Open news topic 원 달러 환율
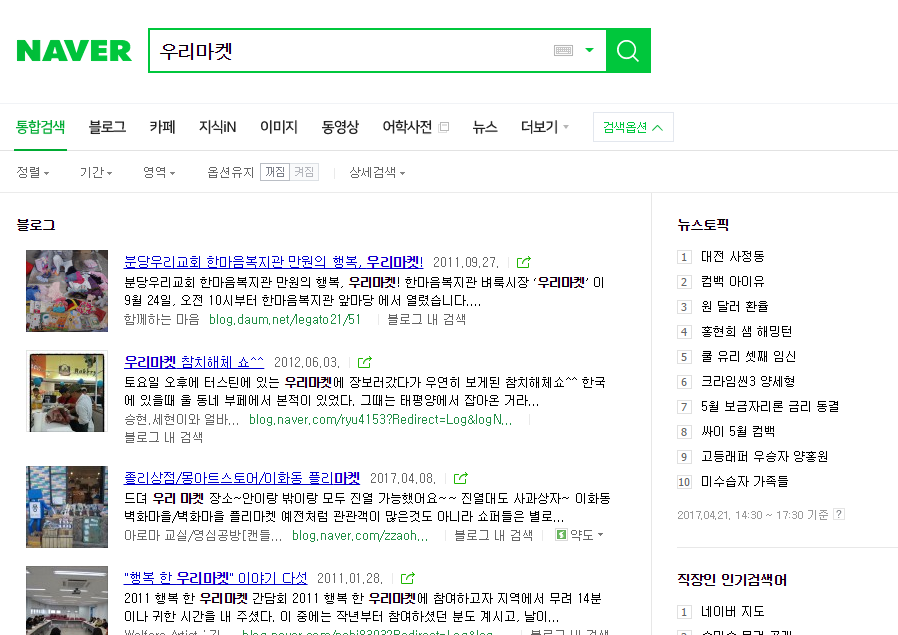Image resolution: width=898 pixels, height=635 pixels. pos(735,306)
